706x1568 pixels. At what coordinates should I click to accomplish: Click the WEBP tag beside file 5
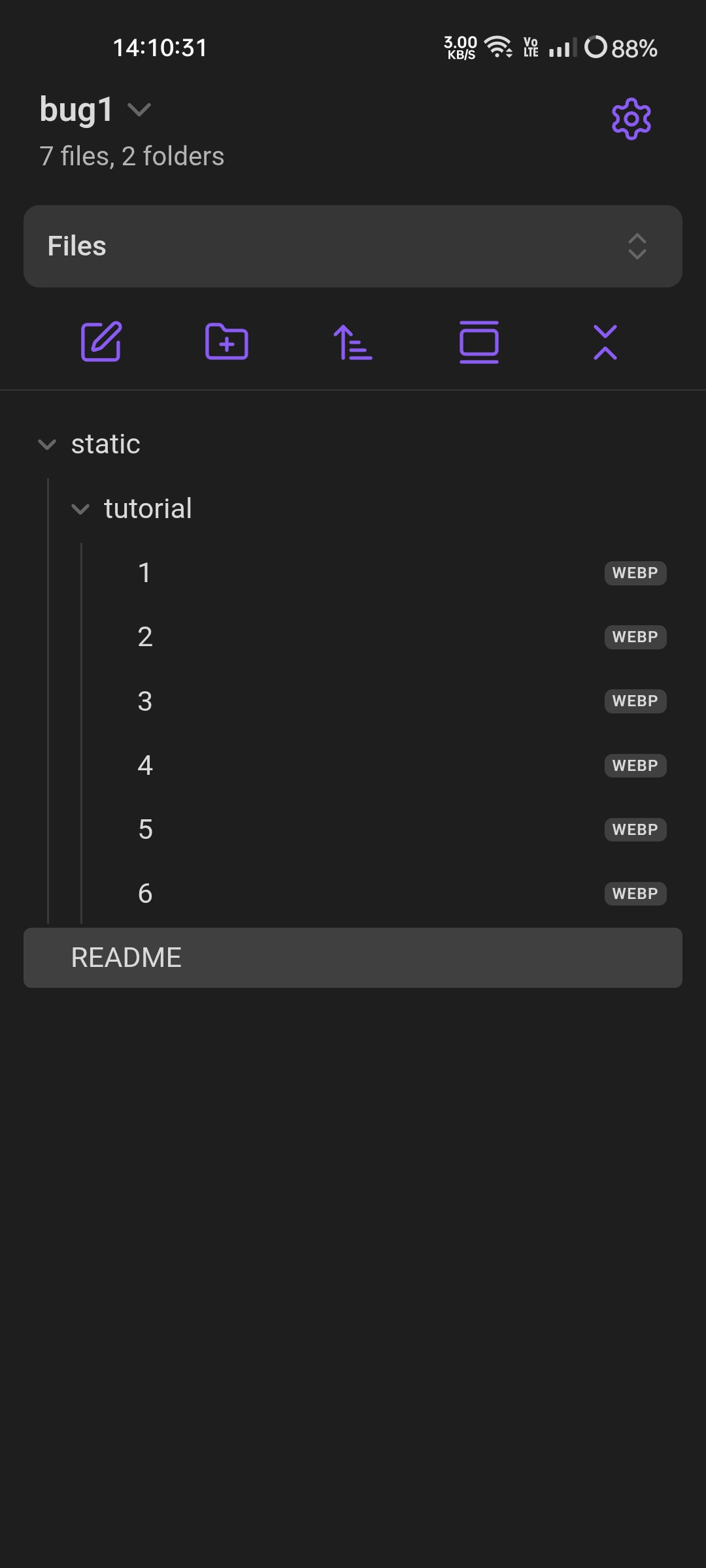tap(635, 830)
